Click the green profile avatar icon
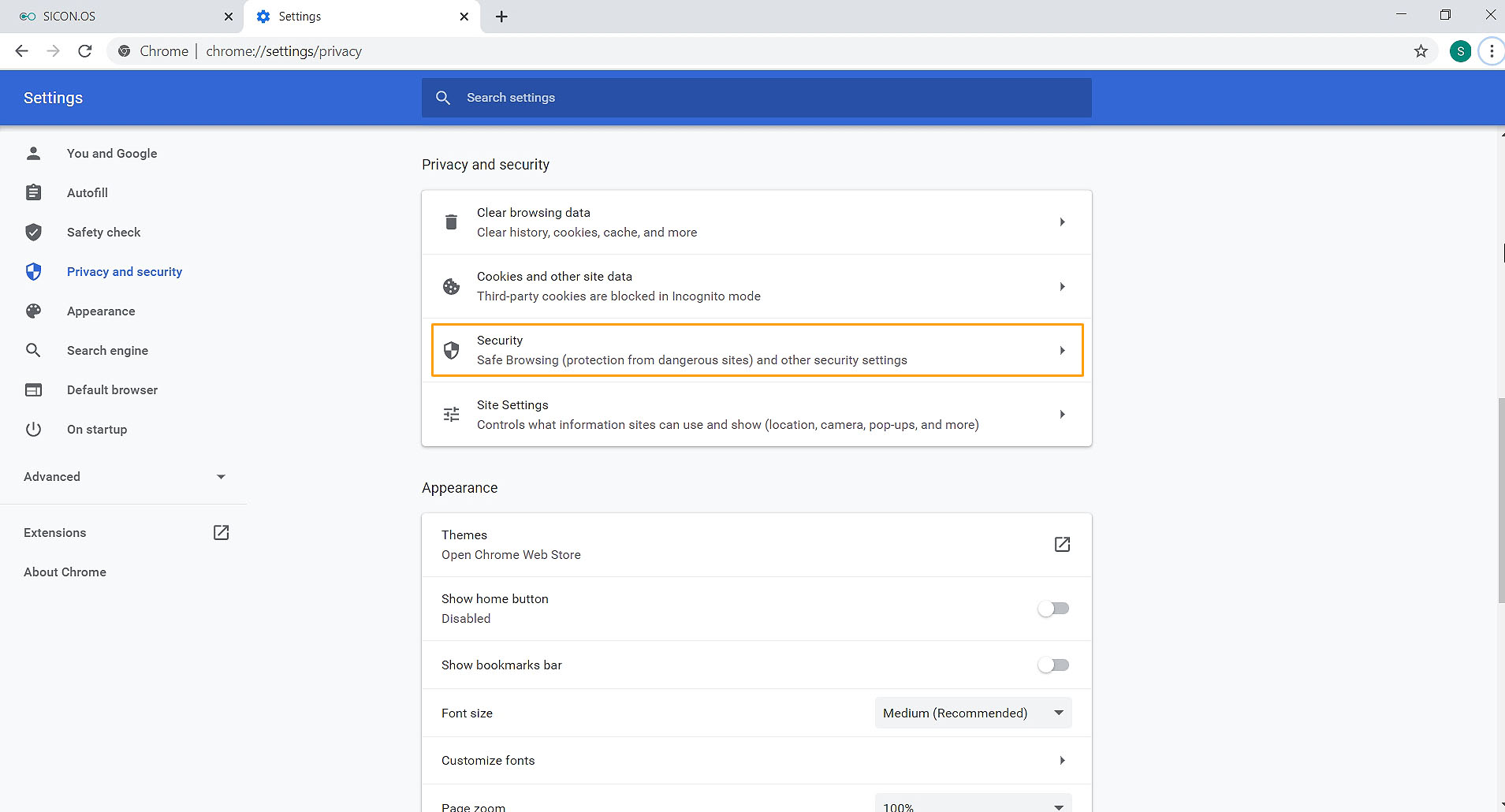 click(1460, 51)
